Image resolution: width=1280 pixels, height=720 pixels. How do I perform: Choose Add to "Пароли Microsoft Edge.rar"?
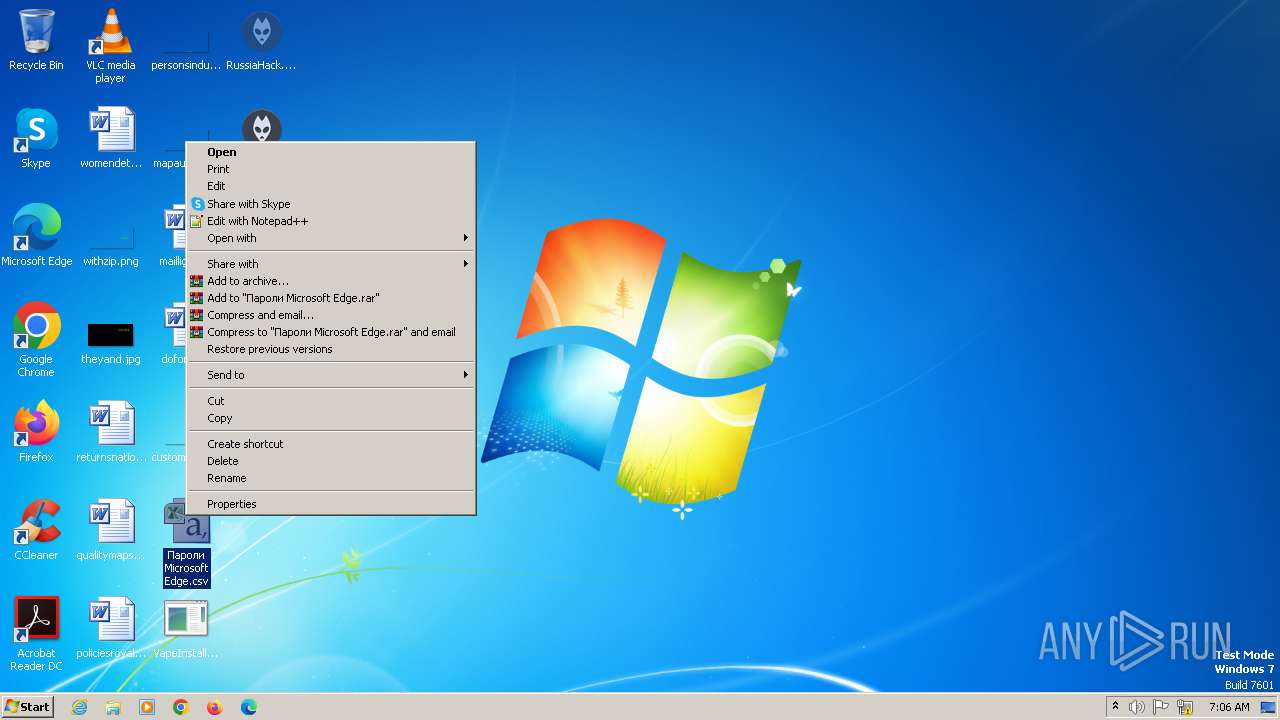click(331, 298)
